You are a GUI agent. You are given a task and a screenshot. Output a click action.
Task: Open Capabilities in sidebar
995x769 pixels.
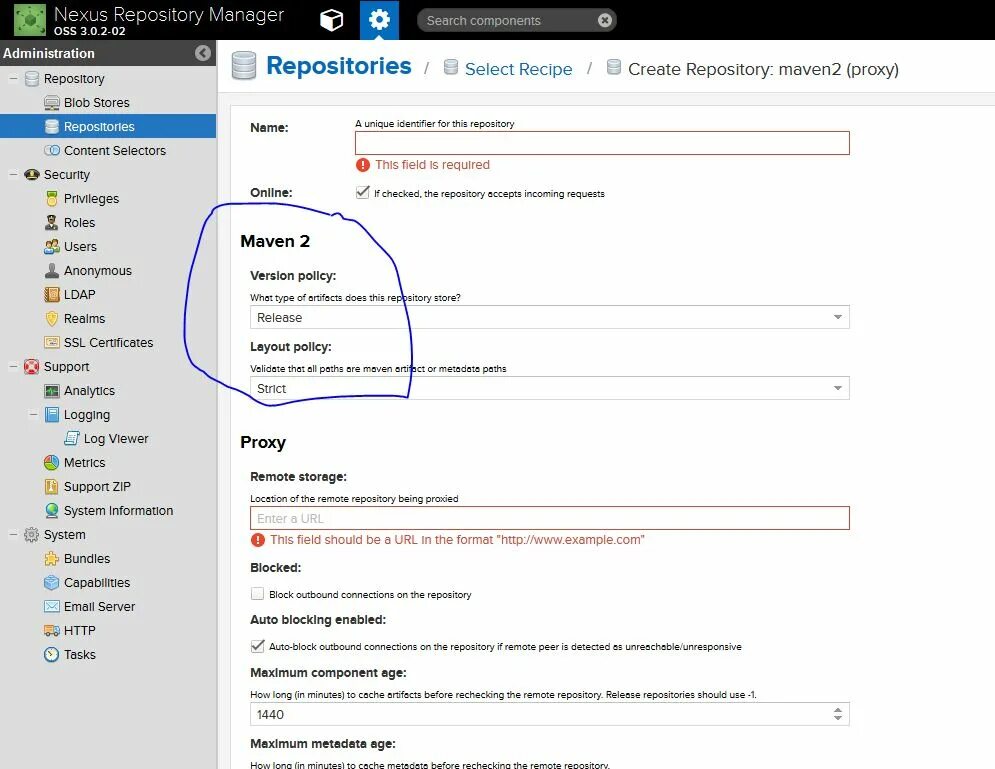click(97, 582)
